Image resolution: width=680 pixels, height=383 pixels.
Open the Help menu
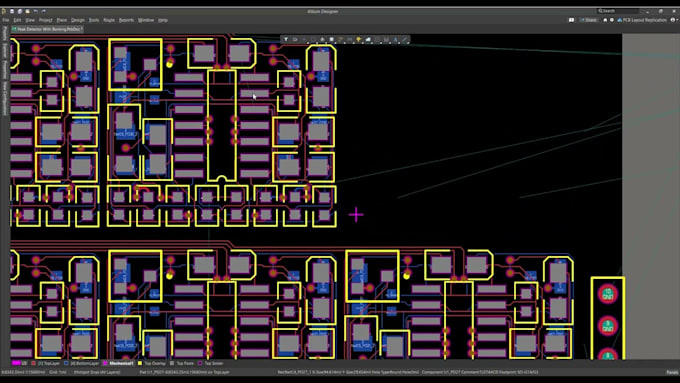163,20
